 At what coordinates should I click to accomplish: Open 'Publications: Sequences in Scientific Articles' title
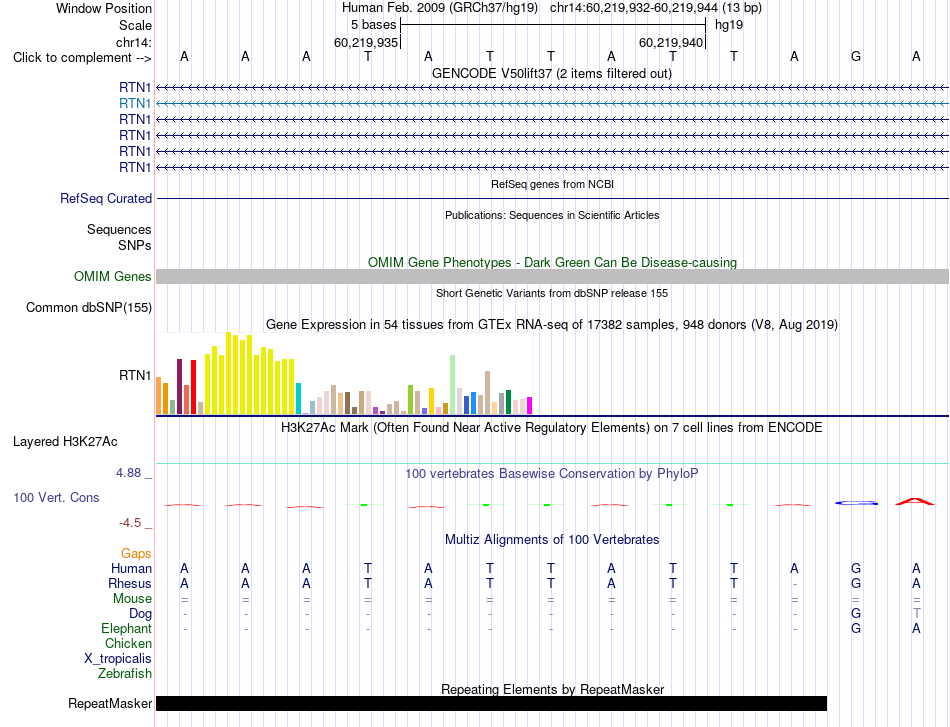(552, 215)
